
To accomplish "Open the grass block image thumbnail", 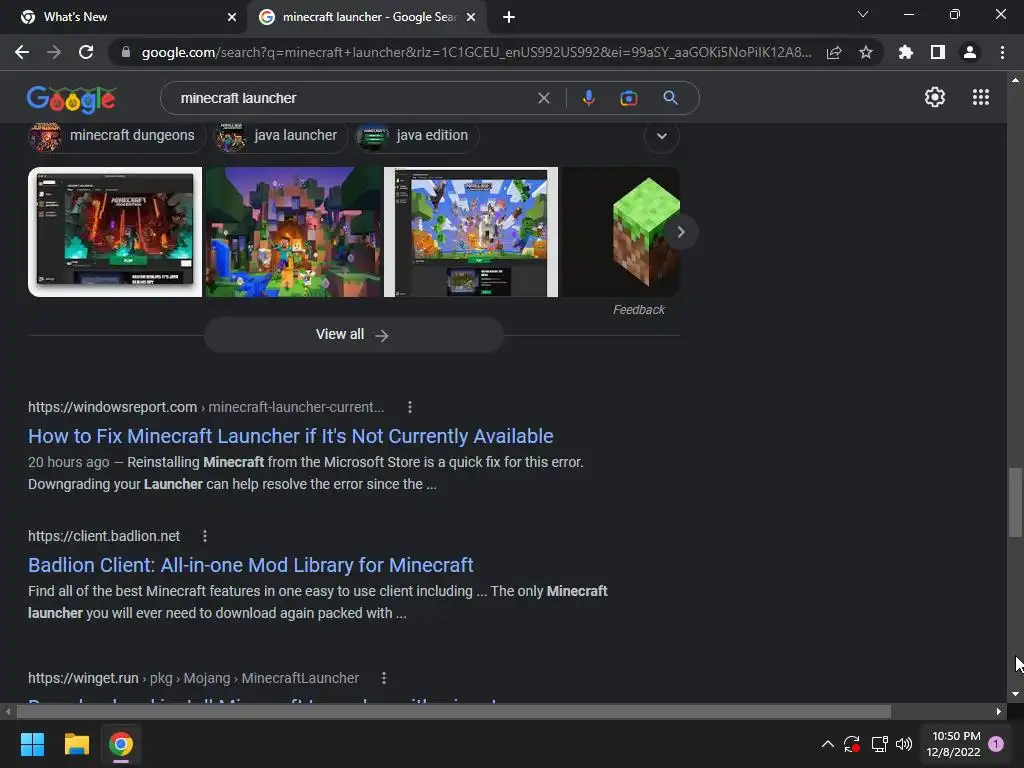I will click(620, 232).
